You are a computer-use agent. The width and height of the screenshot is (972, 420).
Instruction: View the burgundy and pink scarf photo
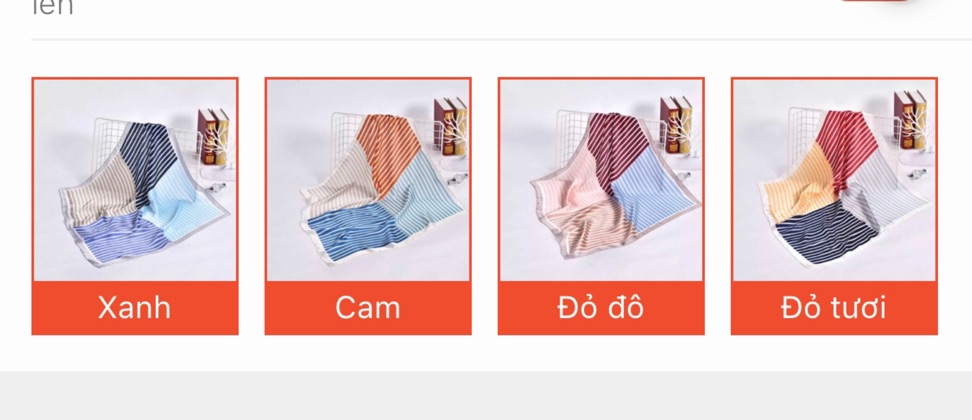[x=601, y=180]
